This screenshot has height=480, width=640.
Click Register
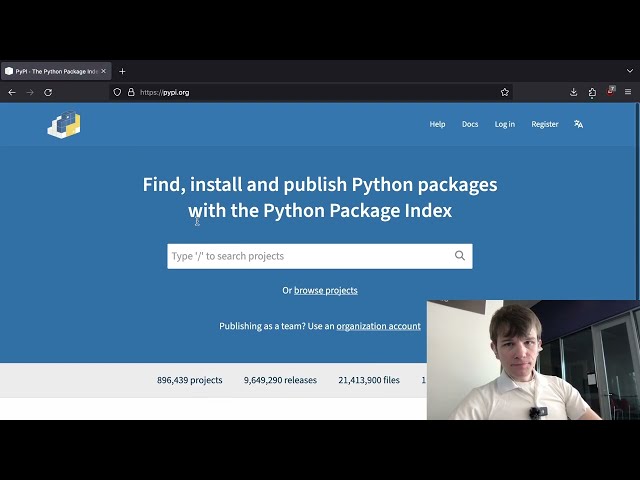click(x=545, y=124)
